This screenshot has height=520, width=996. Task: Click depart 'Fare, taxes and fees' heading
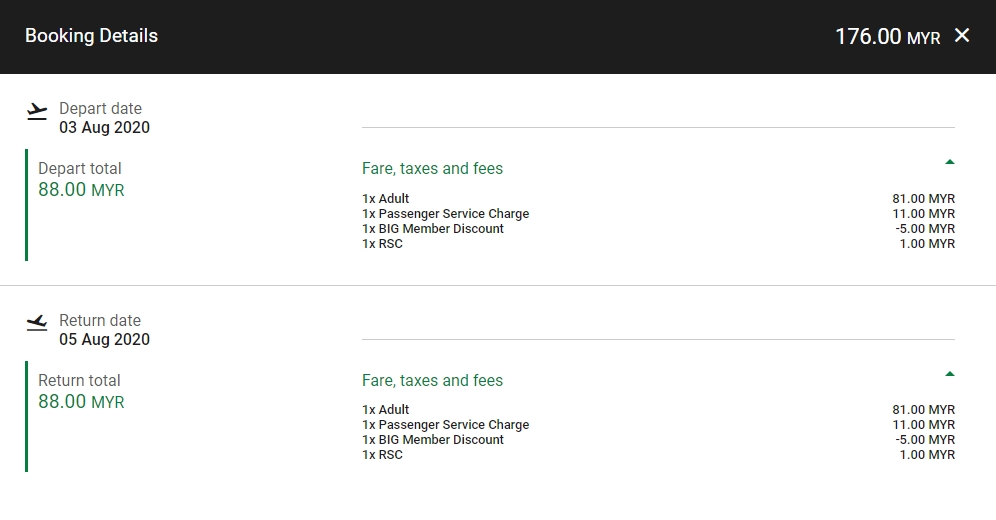[x=432, y=169]
